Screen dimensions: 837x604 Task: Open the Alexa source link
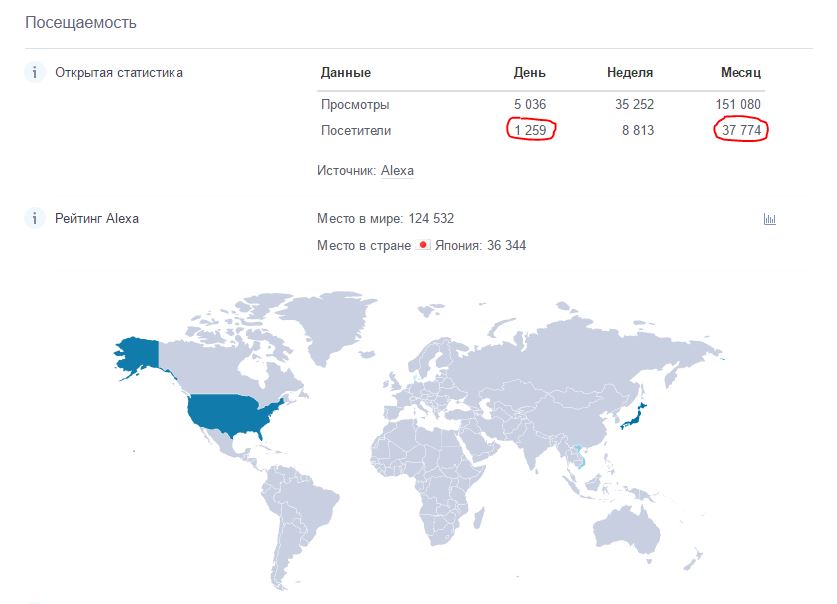point(397,170)
